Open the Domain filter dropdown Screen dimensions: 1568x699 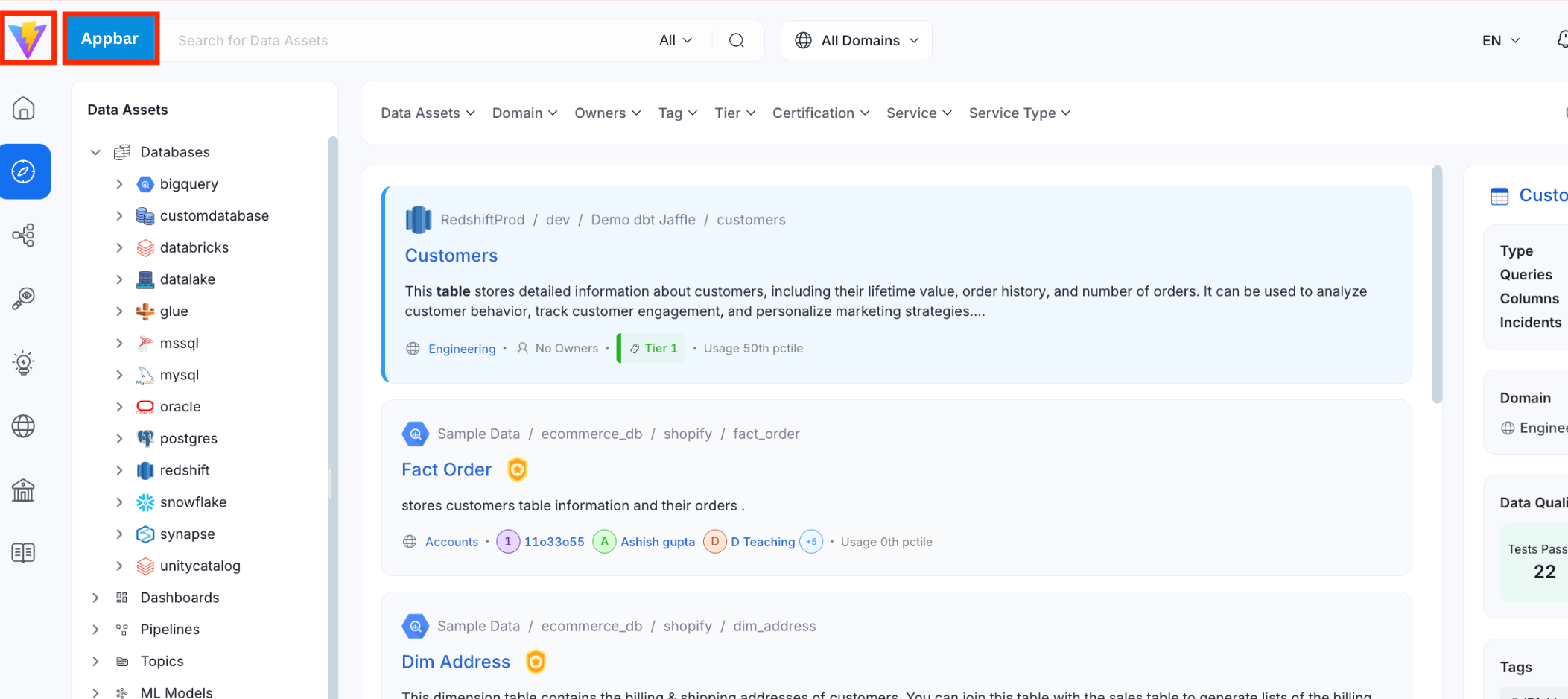point(525,113)
